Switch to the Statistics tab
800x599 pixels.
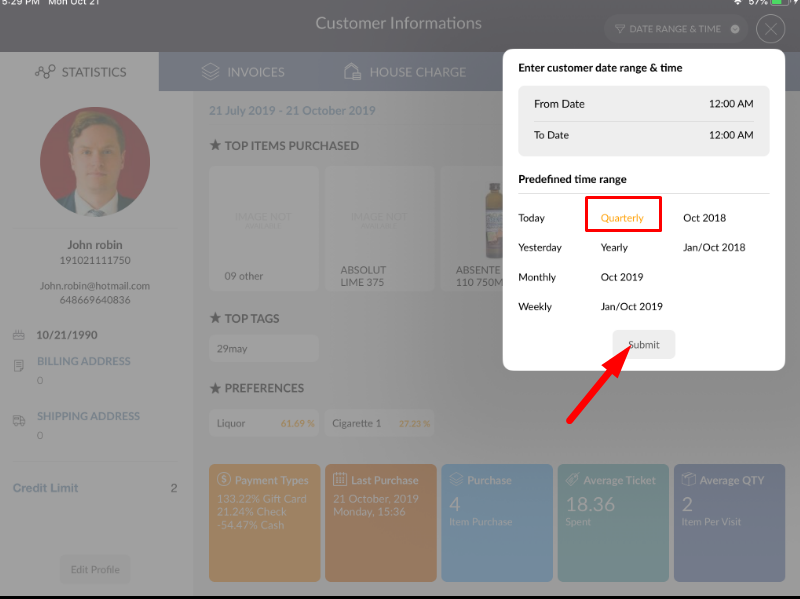pyautogui.click(x=80, y=72)
